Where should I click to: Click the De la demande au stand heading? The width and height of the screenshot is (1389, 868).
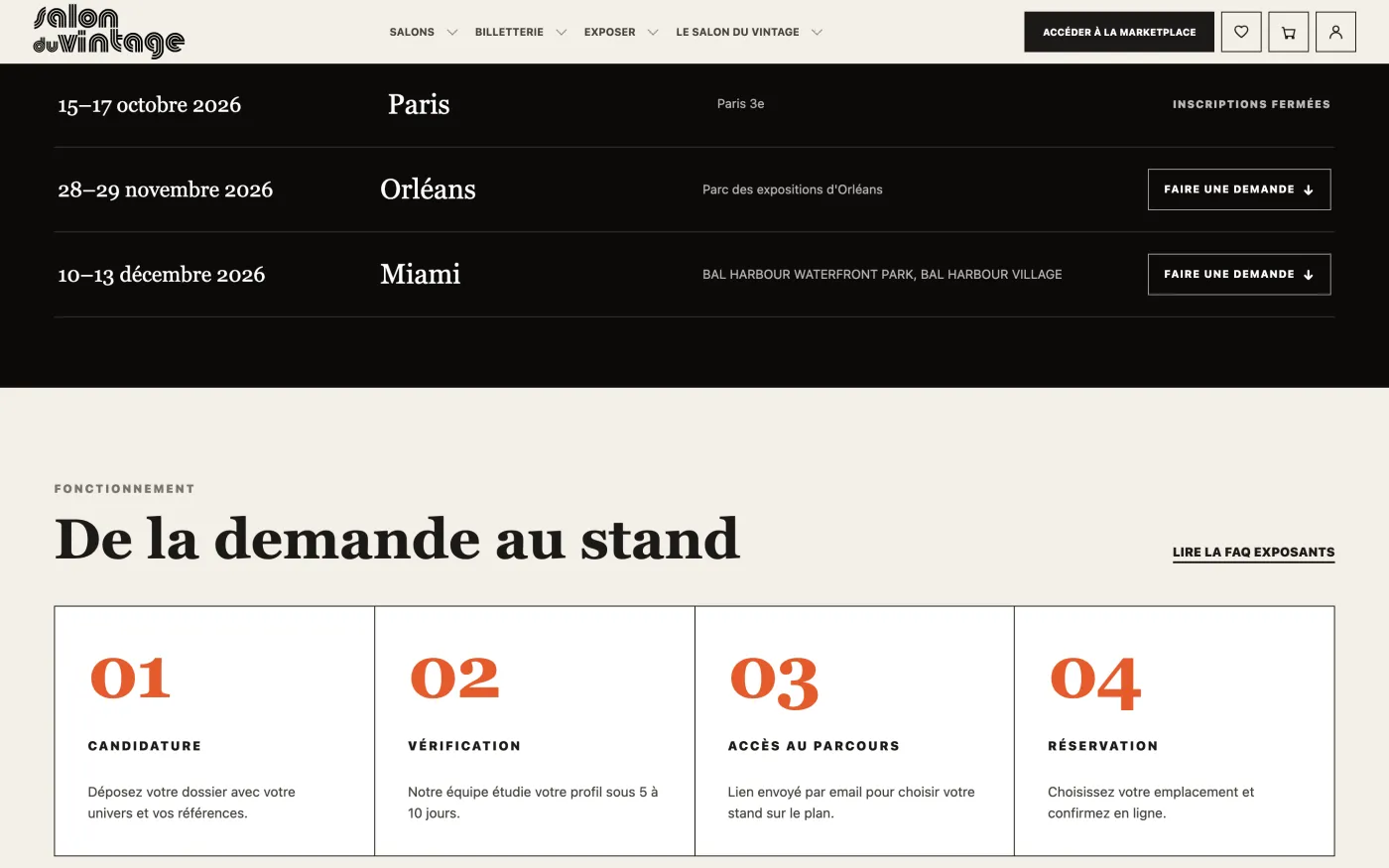click(398, 539)
